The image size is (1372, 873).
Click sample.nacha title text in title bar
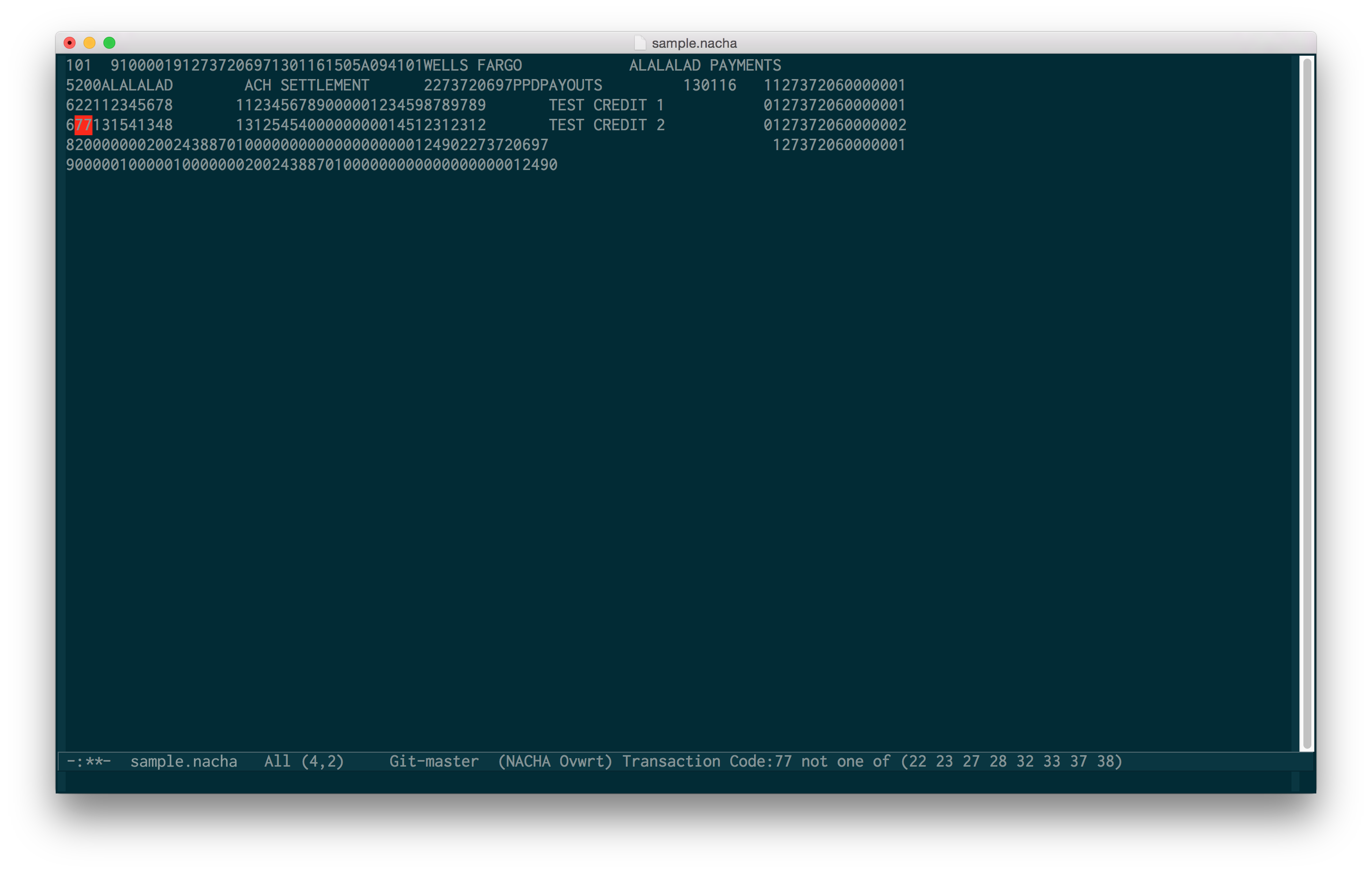(694, 43)
